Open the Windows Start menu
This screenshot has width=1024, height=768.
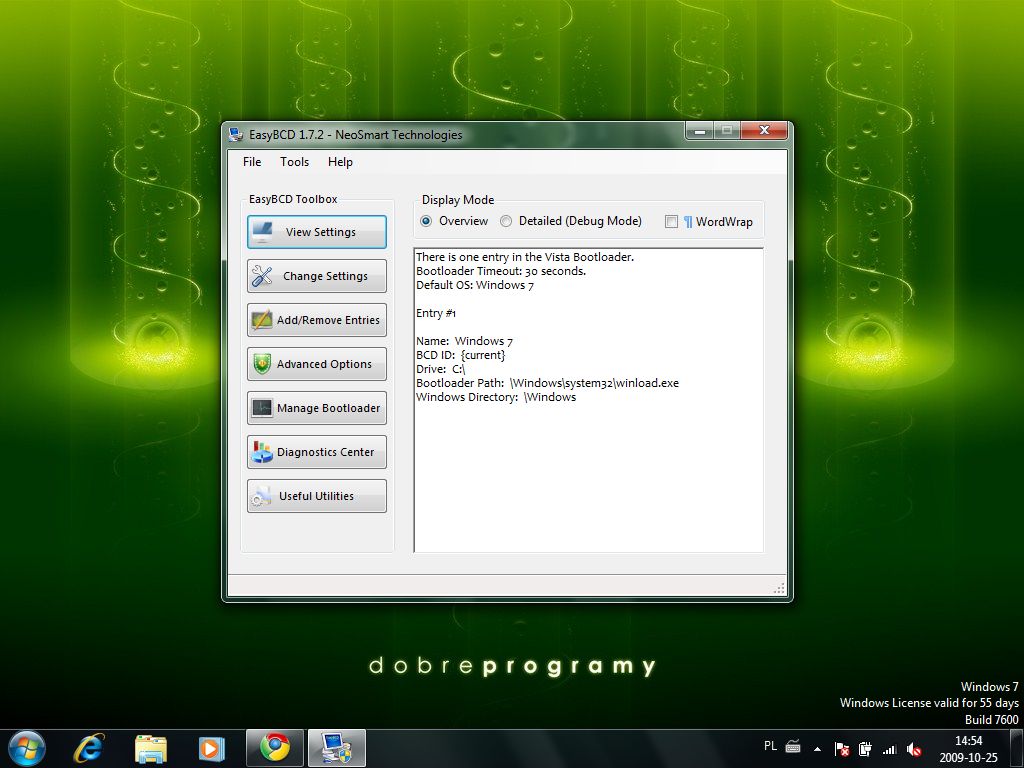tap(26, 747)
